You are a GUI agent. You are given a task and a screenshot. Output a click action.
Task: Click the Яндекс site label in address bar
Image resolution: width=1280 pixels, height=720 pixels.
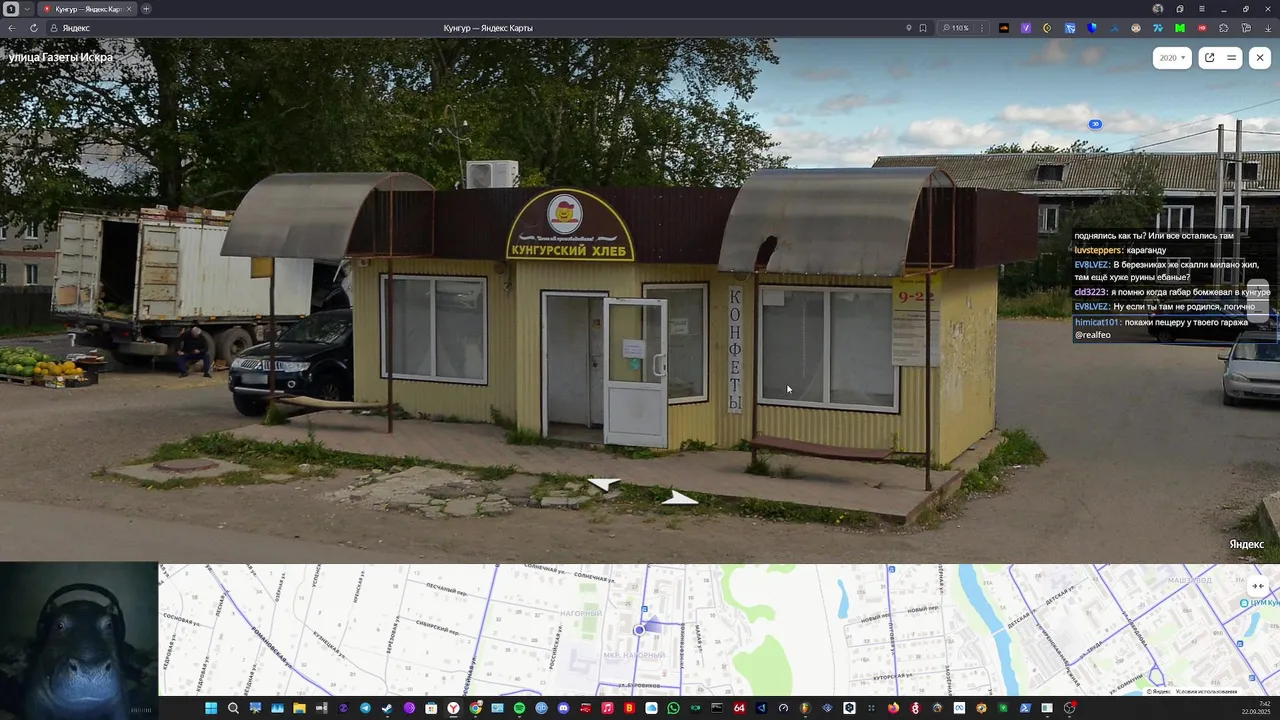click(76, 28)
